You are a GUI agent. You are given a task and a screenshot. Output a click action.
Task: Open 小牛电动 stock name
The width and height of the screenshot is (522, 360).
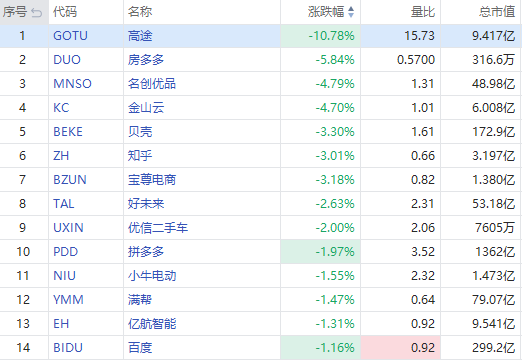152,276
